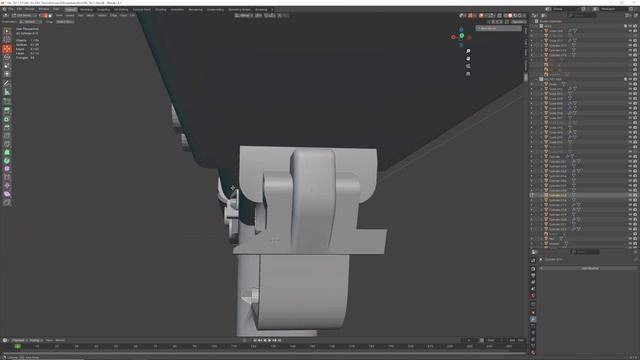
Task: Play animation with timeline play button
Action: coord(270,340)
